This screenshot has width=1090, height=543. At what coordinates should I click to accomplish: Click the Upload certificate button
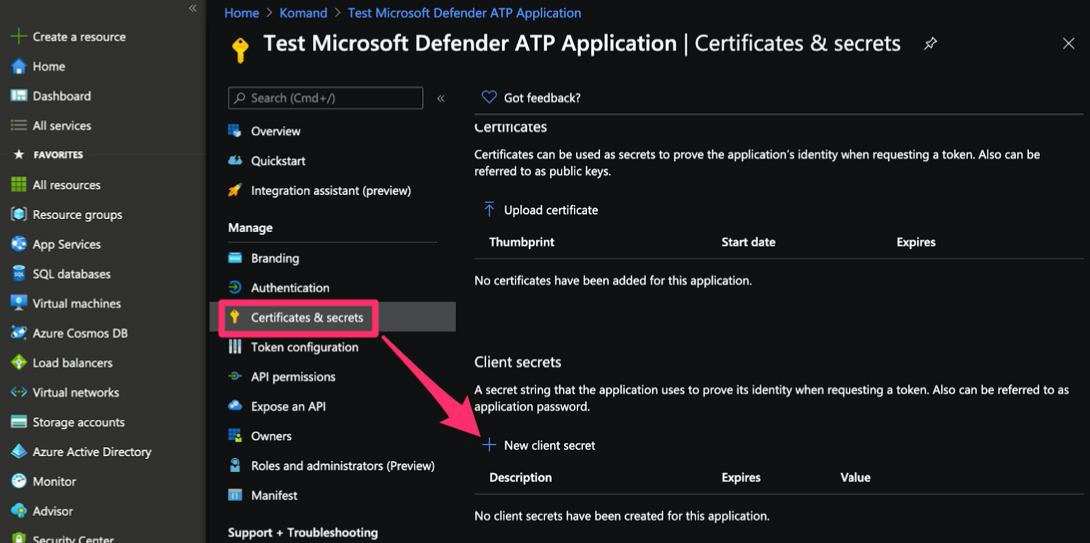pyautogui.click(x=540, y=210)
